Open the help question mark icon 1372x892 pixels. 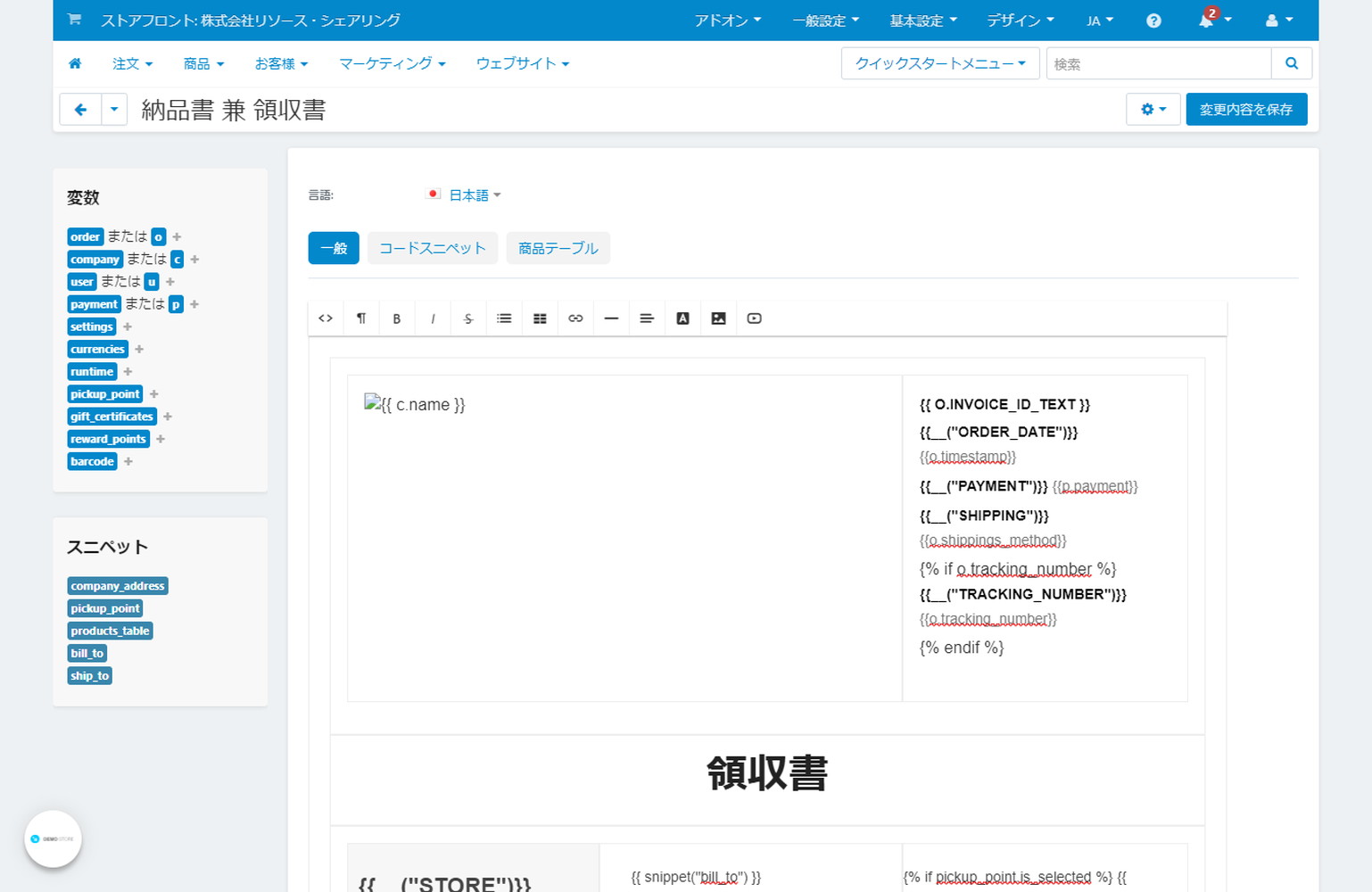point(1153,21)
